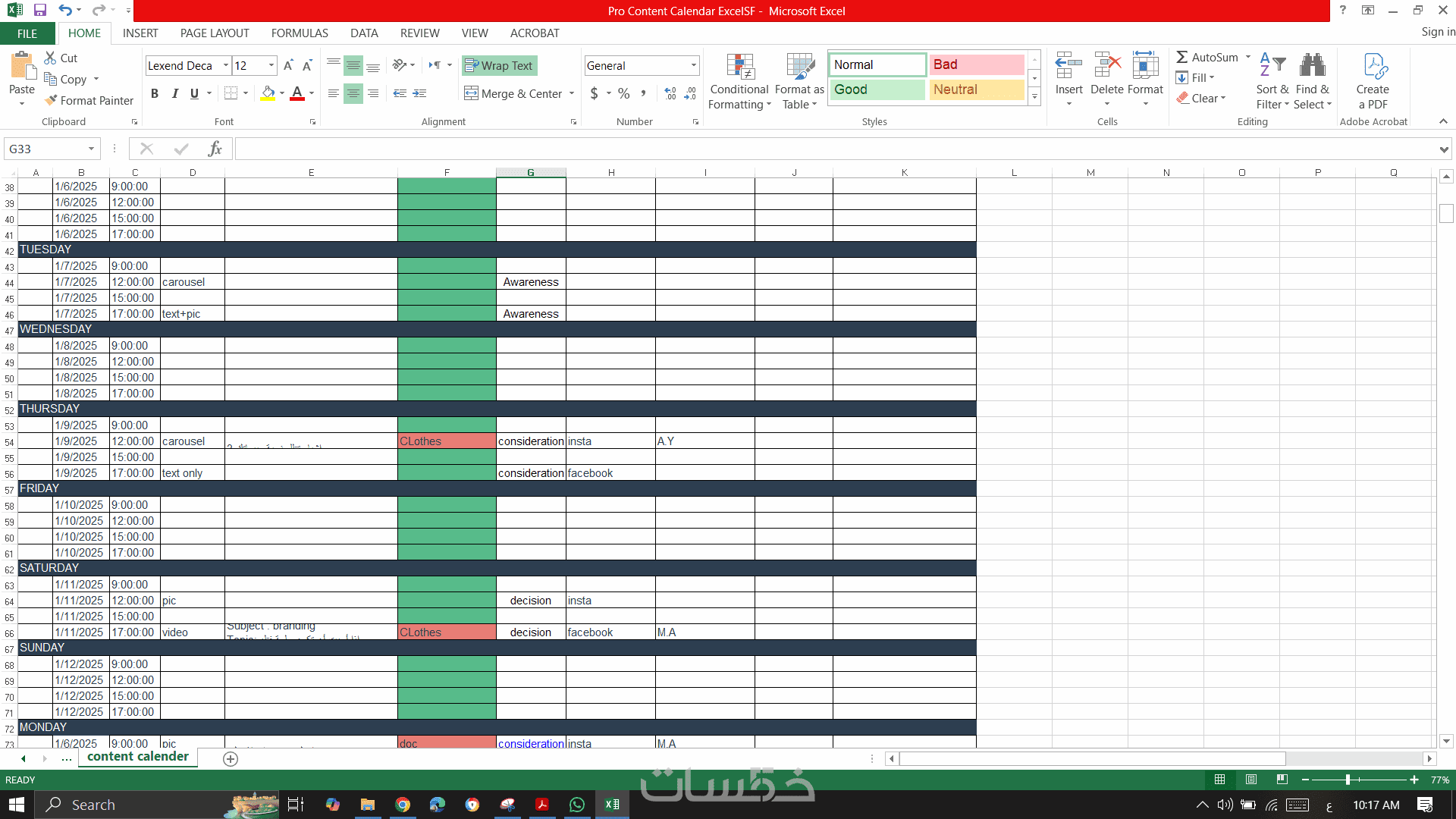Click Create a PDF Acrobat icon

tap(1373, 67)
